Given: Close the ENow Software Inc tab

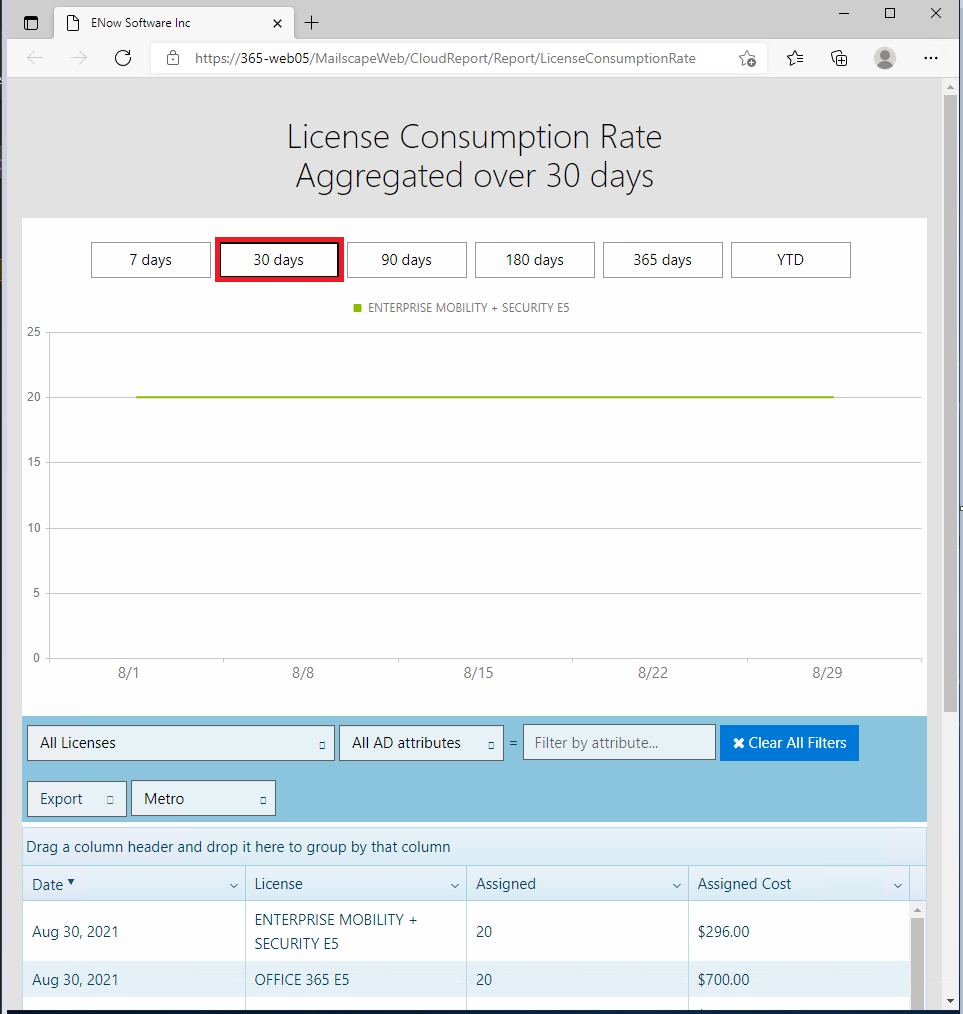Looking at the screenshot, I should tap(277, 23).
